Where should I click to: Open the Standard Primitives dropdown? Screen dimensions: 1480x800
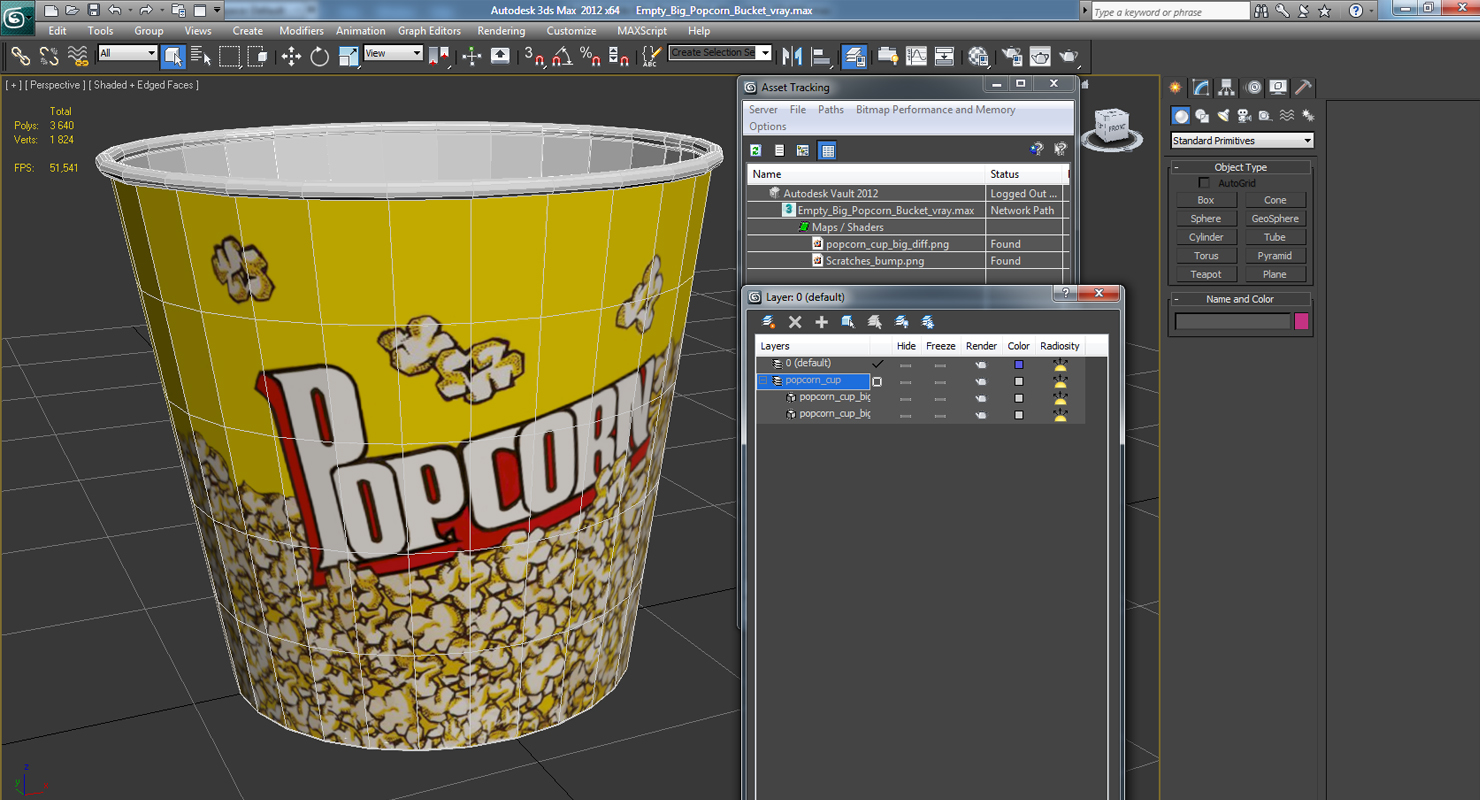click(x=1241, y=141)
